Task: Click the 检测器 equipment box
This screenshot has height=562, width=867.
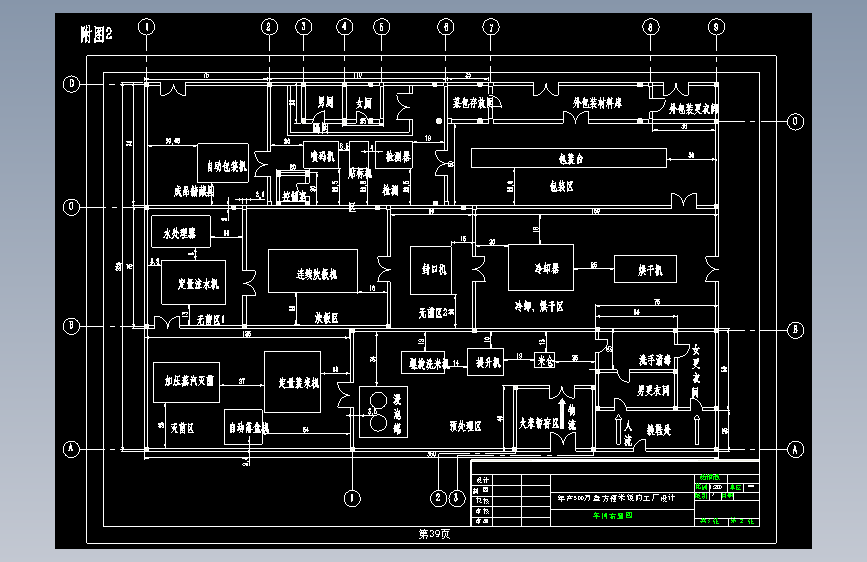Action: pos(394,155)
